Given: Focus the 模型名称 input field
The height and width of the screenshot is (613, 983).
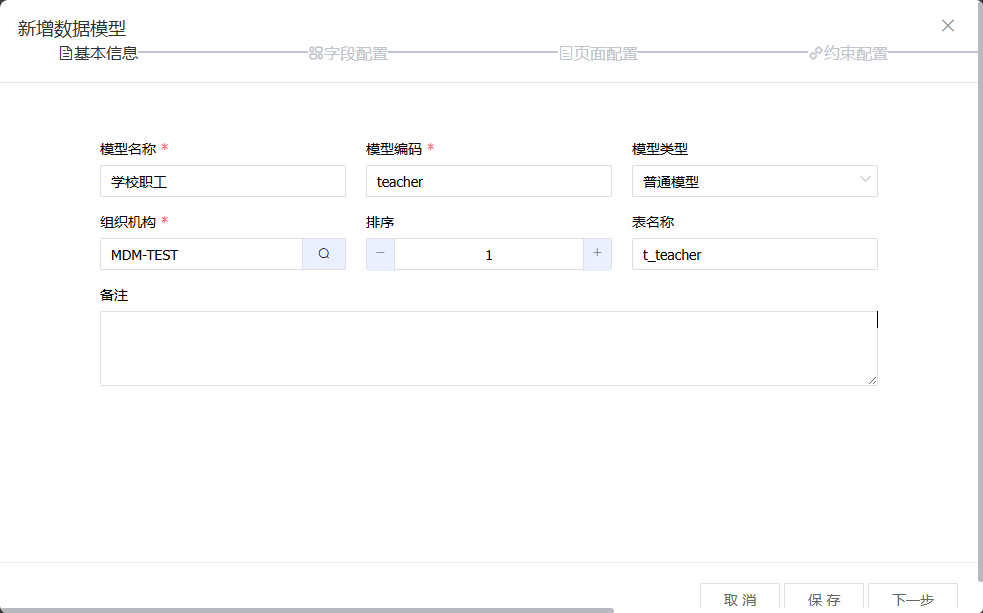Looking at the screenshot, I should pyautogui.click(x=222, y=181).
